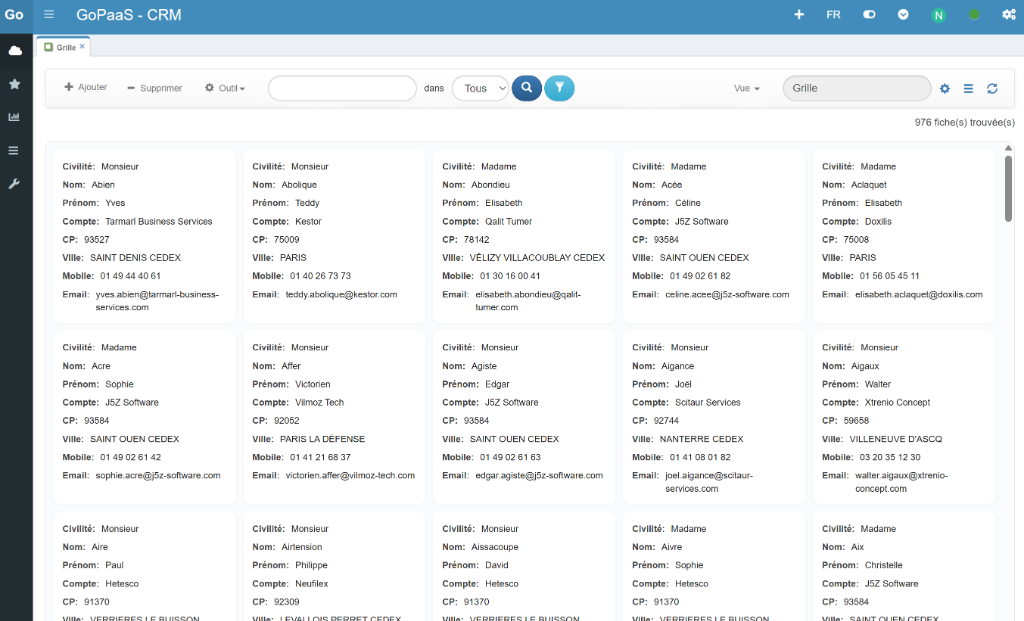Open favorites star in left sidebar
The image size is (1024, 621).
(x=15, y=84)
